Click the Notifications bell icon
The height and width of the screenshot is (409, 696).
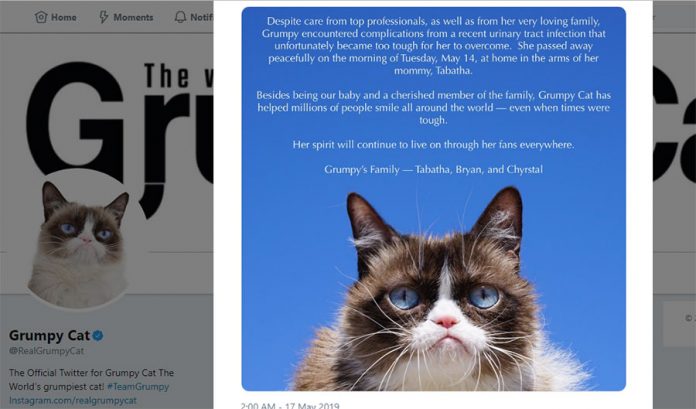180,17
